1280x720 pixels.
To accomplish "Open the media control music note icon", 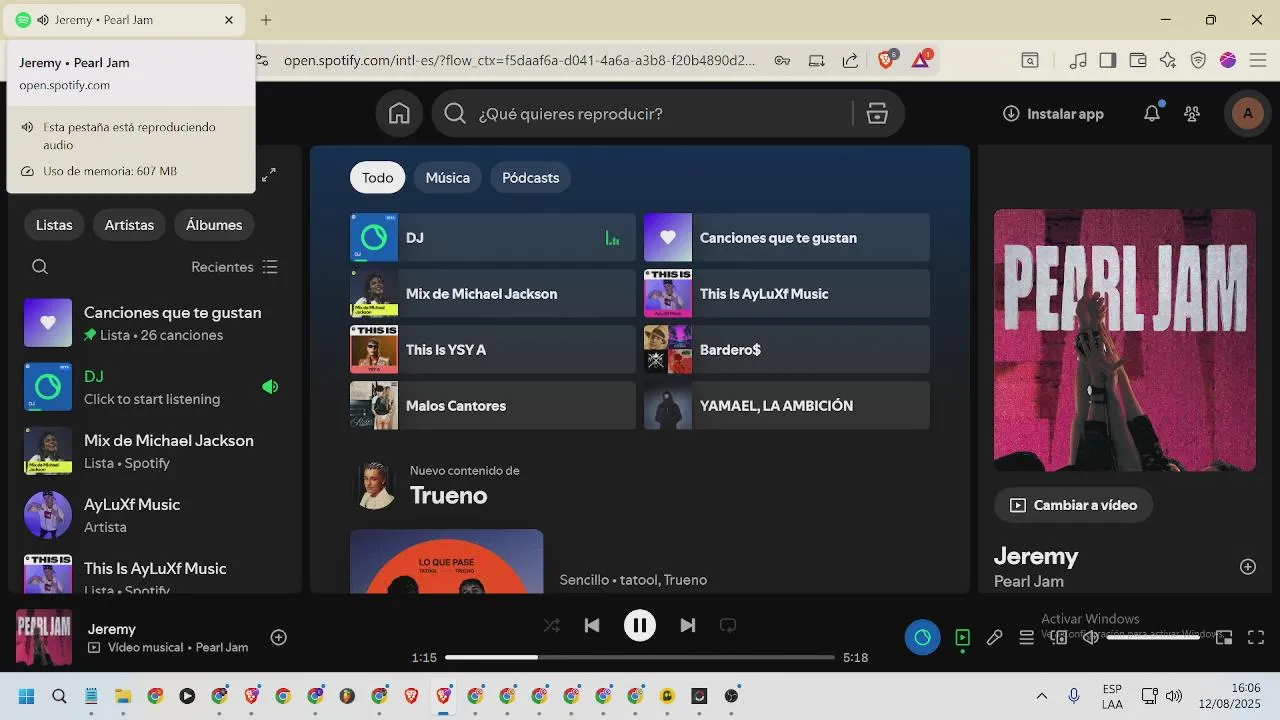I will pos(1078,60).
